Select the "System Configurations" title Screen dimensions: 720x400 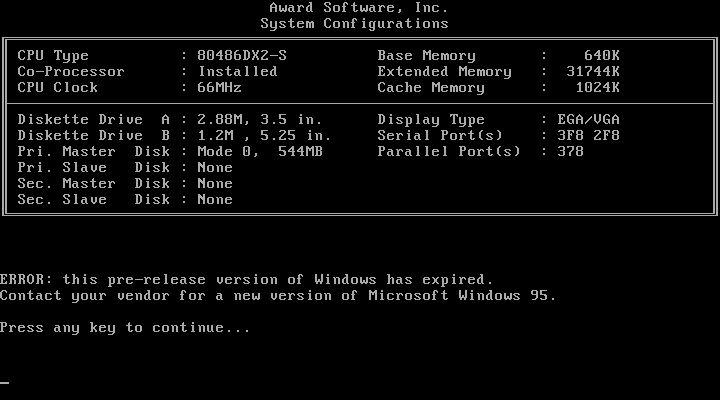355,23
